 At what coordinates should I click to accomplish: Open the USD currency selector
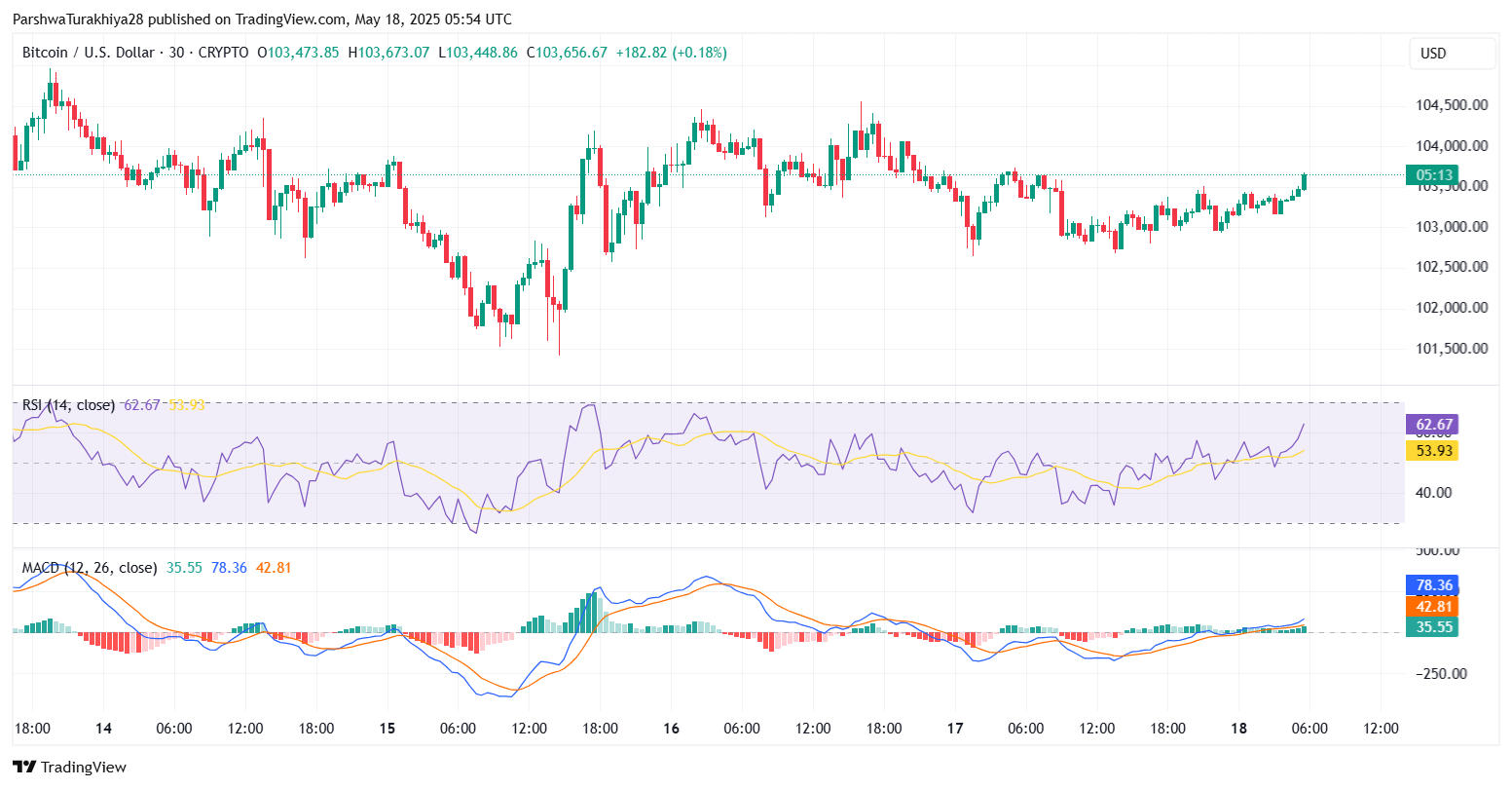1451,54
